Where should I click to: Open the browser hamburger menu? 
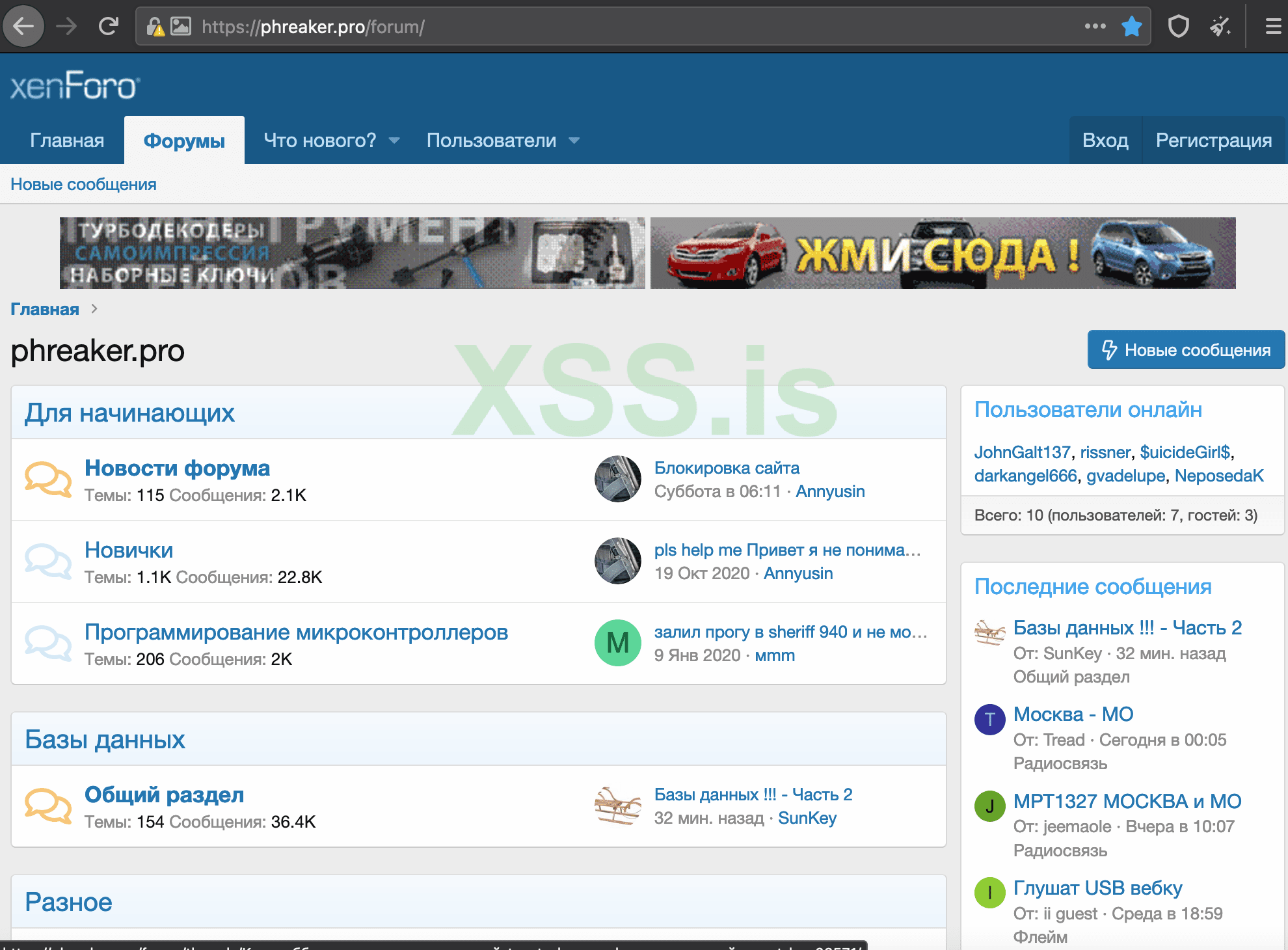[1273, 27]
